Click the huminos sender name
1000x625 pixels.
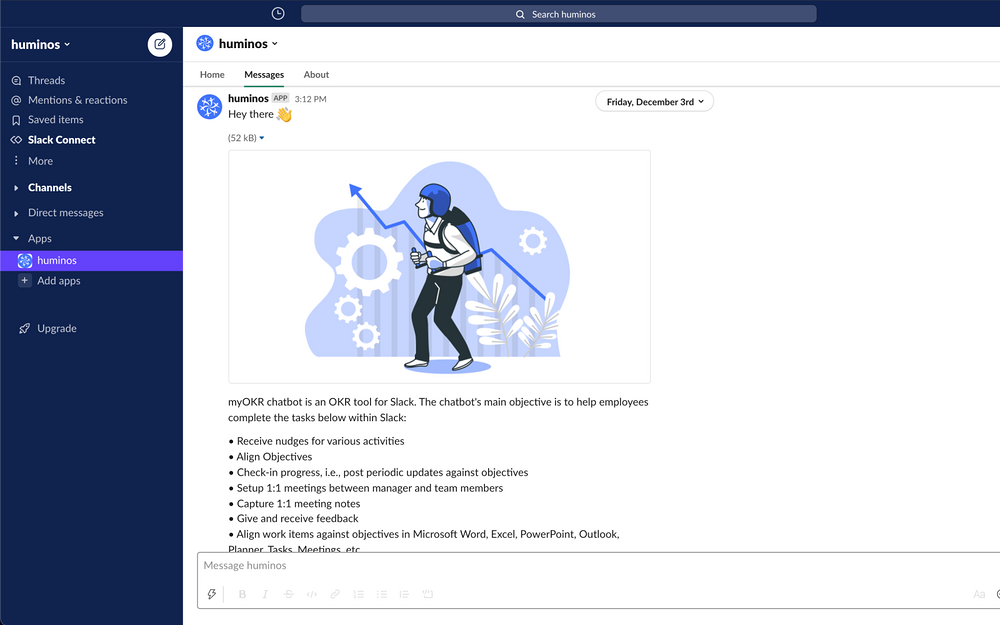point(248,98)
